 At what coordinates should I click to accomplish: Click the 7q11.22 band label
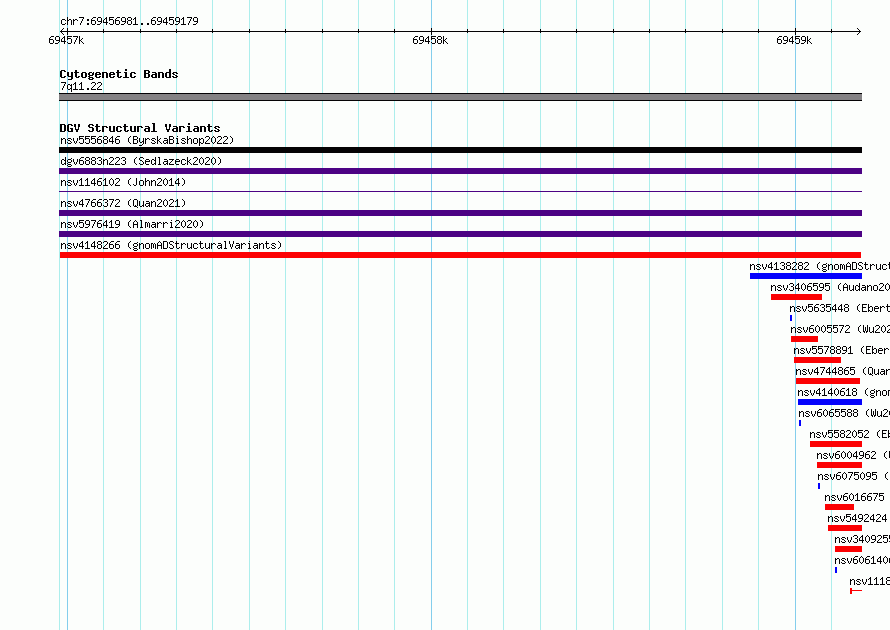[x=81, y=86]
